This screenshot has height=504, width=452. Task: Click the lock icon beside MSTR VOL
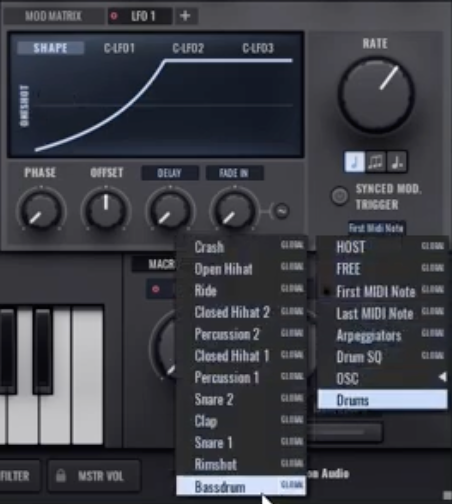click(61, 475)
